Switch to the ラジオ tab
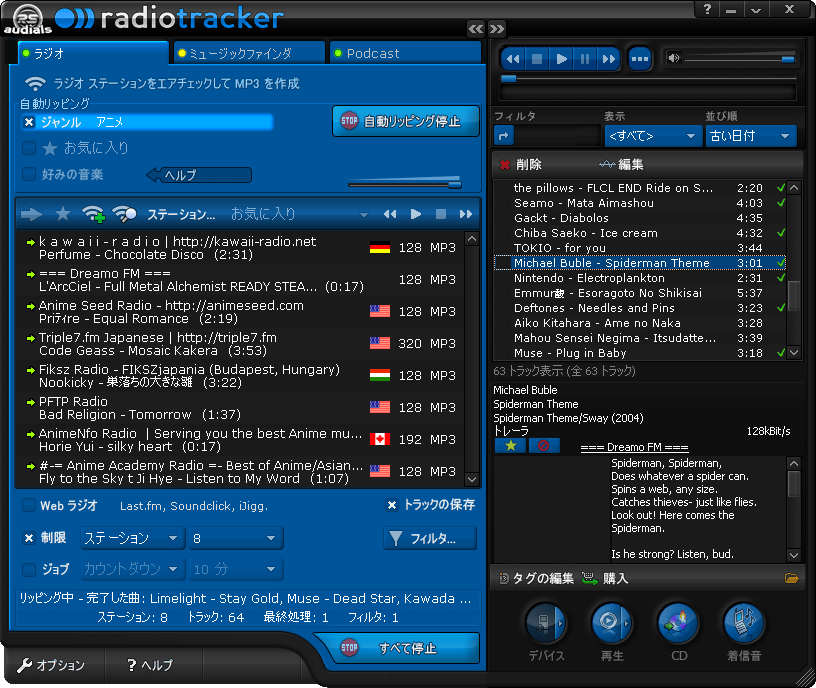The height and width of the screenshot is (688, 816). tap(92, 53)
